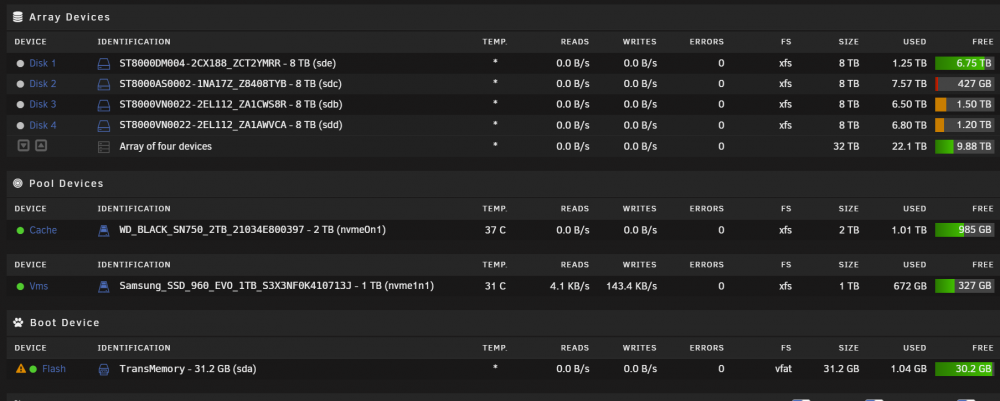This screenshot has width=1000, height=401.
Task: Click the Array Devices database icon
Action: (18, 17)
